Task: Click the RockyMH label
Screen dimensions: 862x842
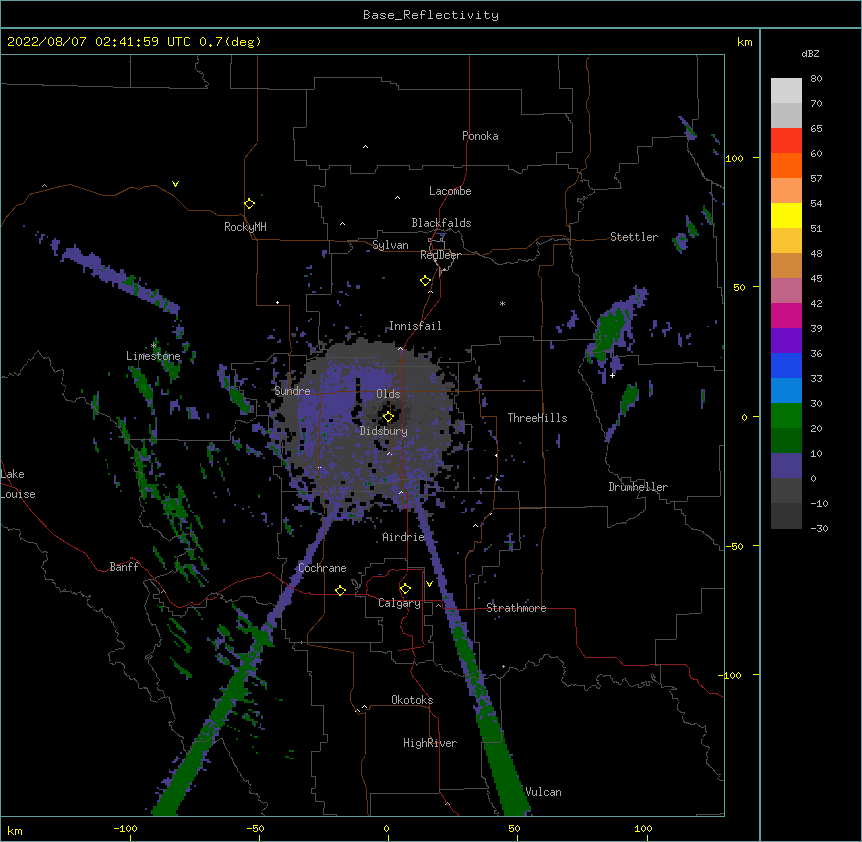Action: pos(245,227)
